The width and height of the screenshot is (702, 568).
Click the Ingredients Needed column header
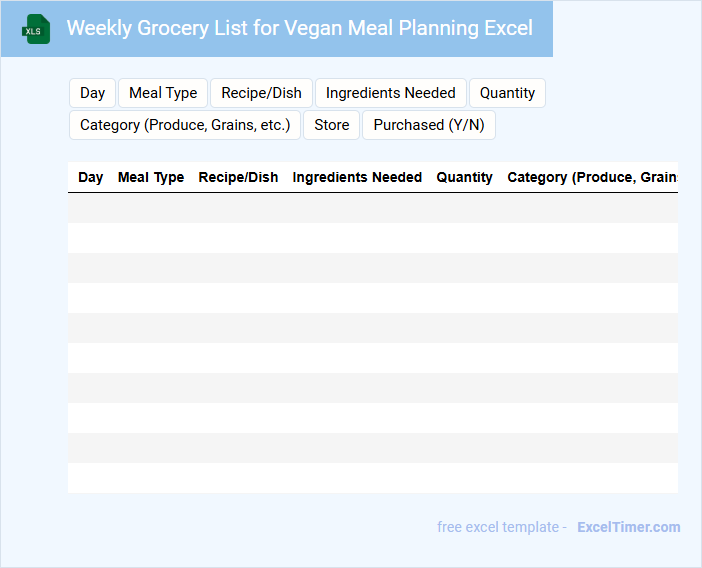357,177
